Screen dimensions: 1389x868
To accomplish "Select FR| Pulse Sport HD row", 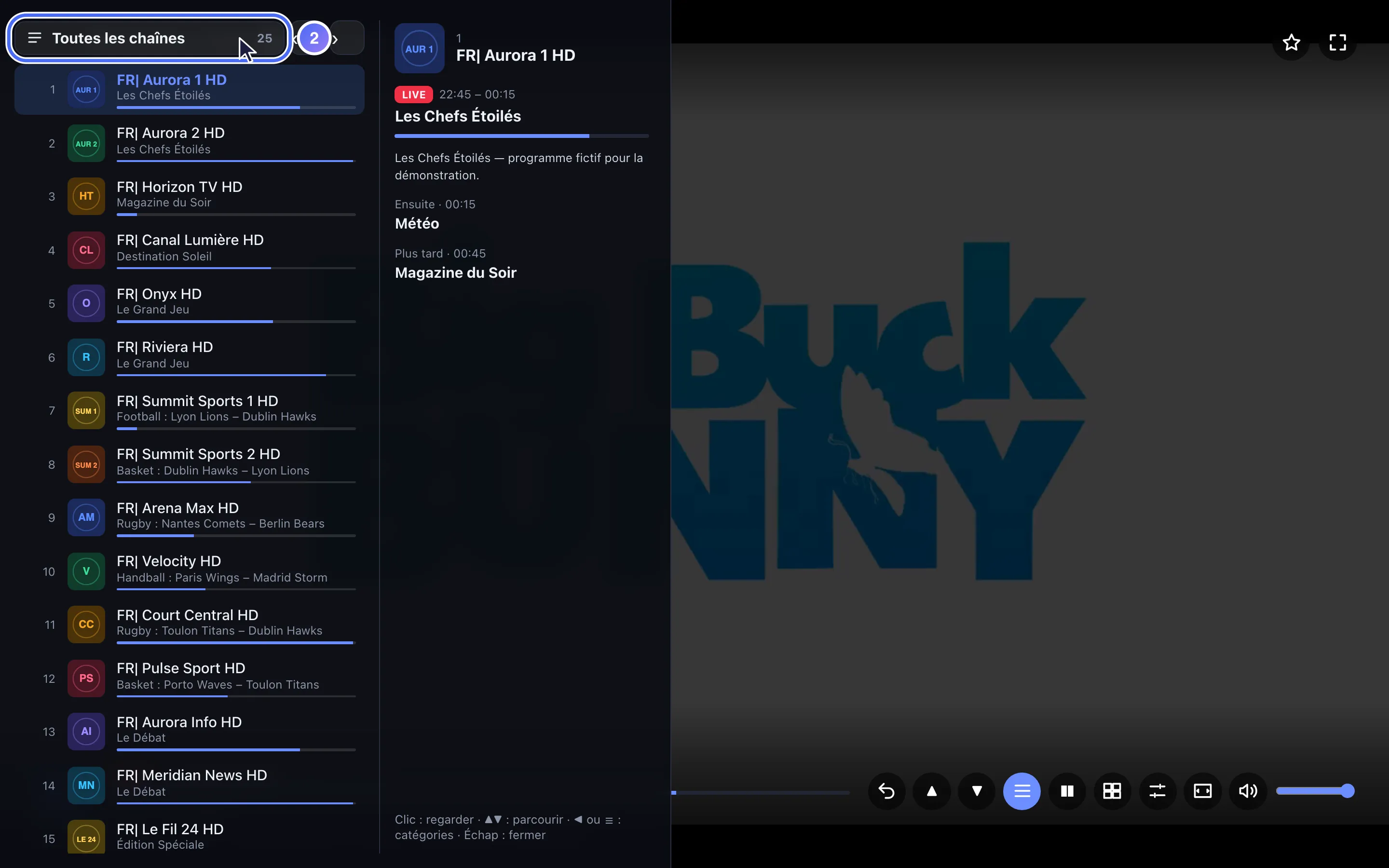I will pos(190,678).
